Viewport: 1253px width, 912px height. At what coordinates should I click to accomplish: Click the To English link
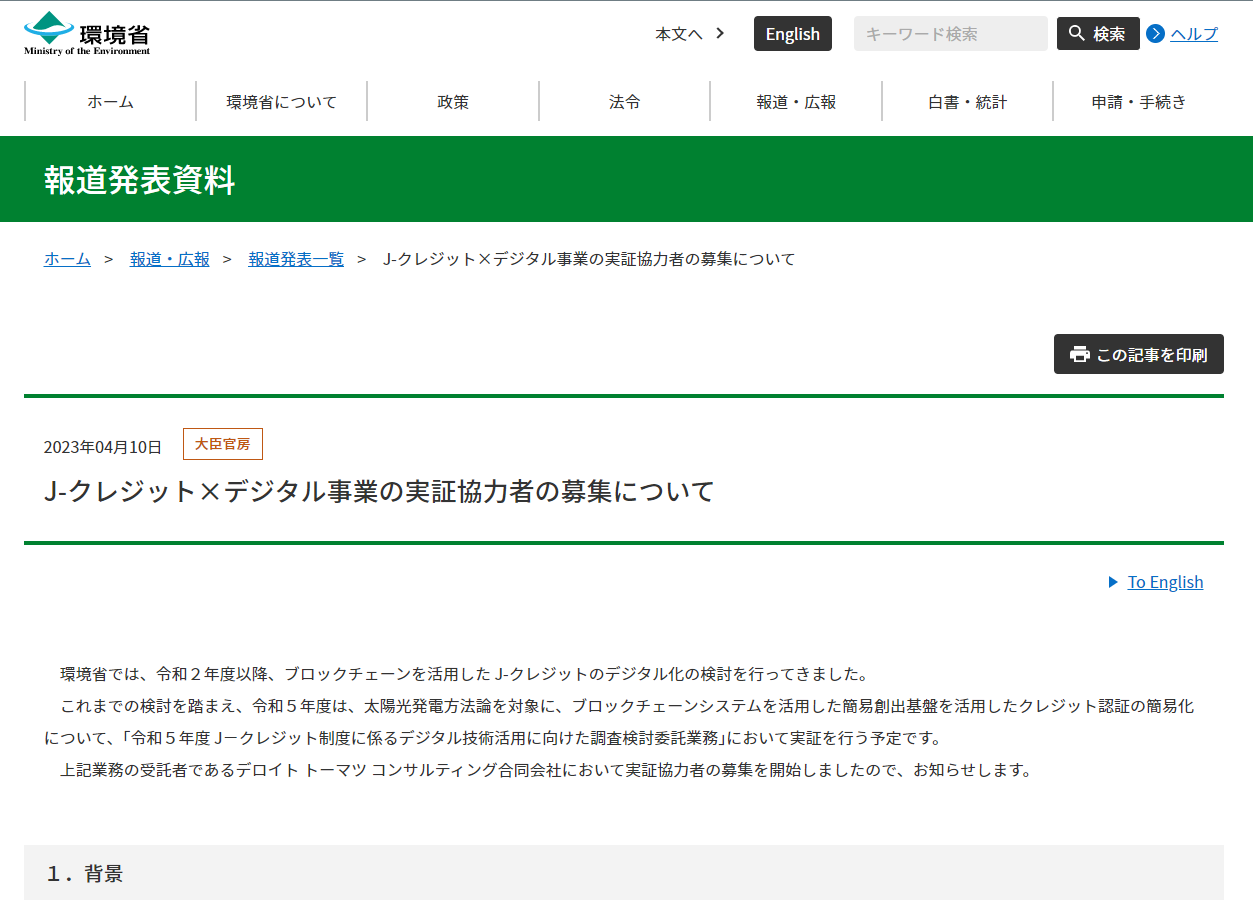coord(1164,582)
